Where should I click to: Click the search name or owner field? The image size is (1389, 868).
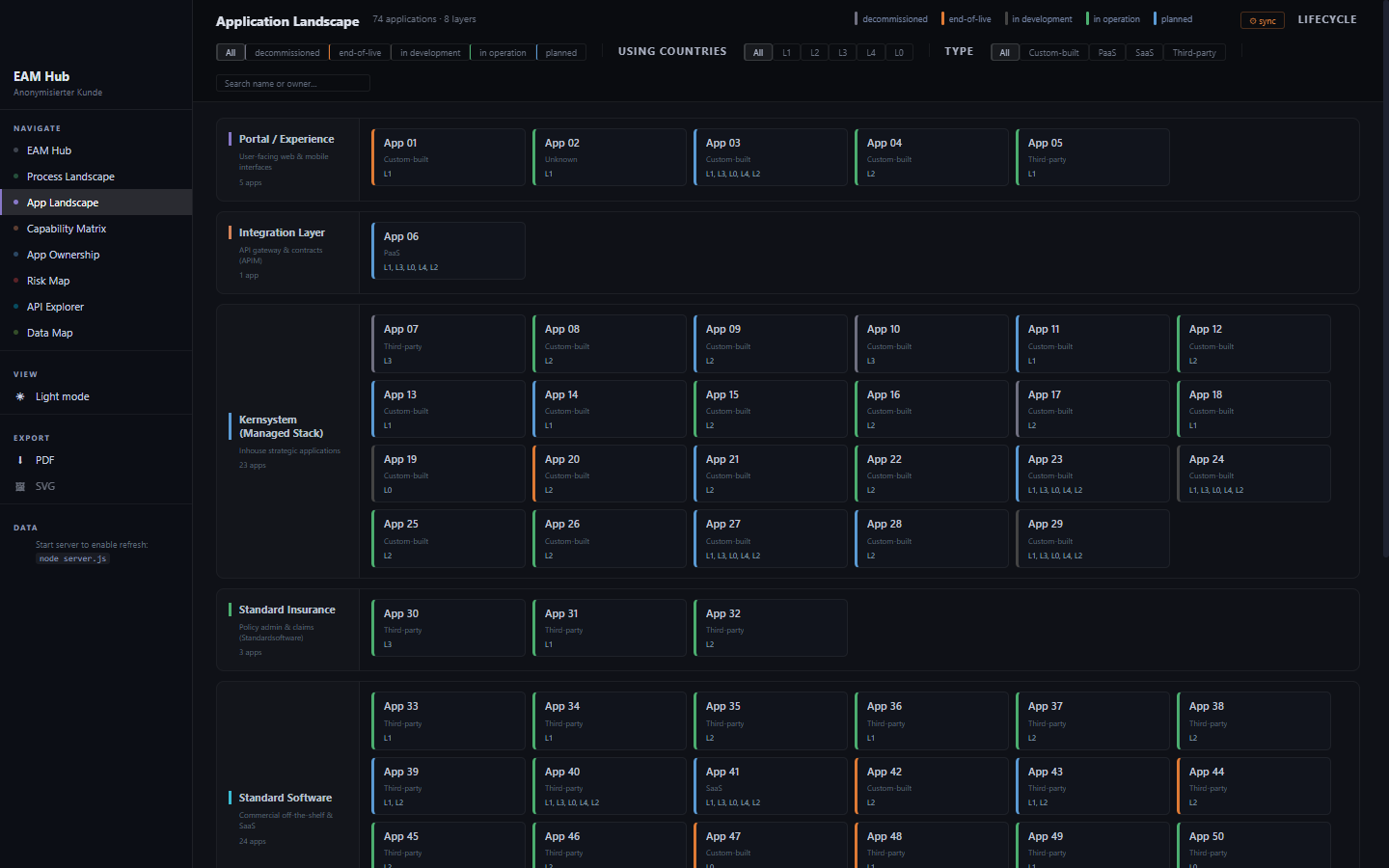pyautogui.click(x=293, y=84)
